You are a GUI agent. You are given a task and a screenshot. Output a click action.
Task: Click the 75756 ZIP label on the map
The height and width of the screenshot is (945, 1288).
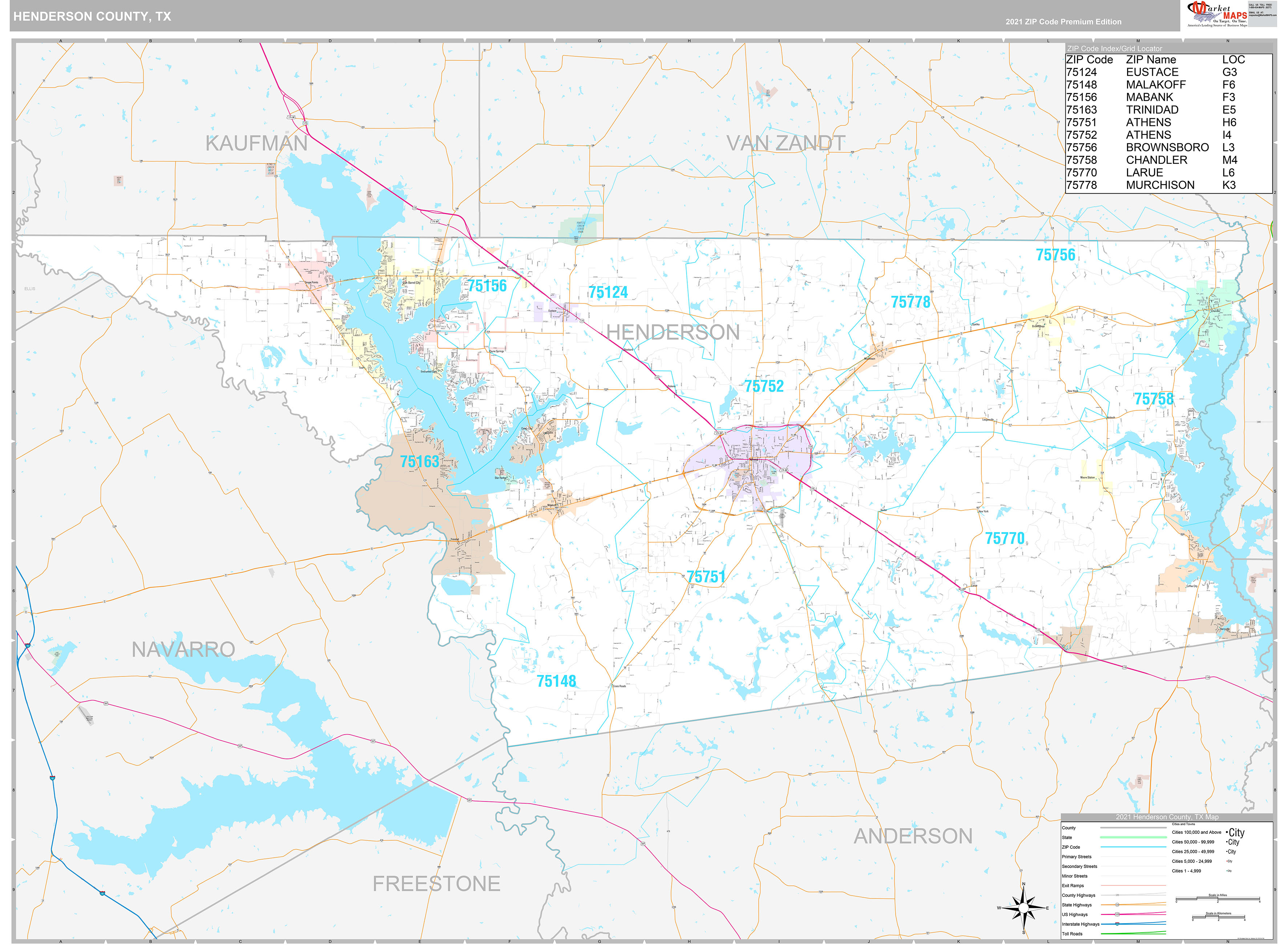pos(1055,255)
